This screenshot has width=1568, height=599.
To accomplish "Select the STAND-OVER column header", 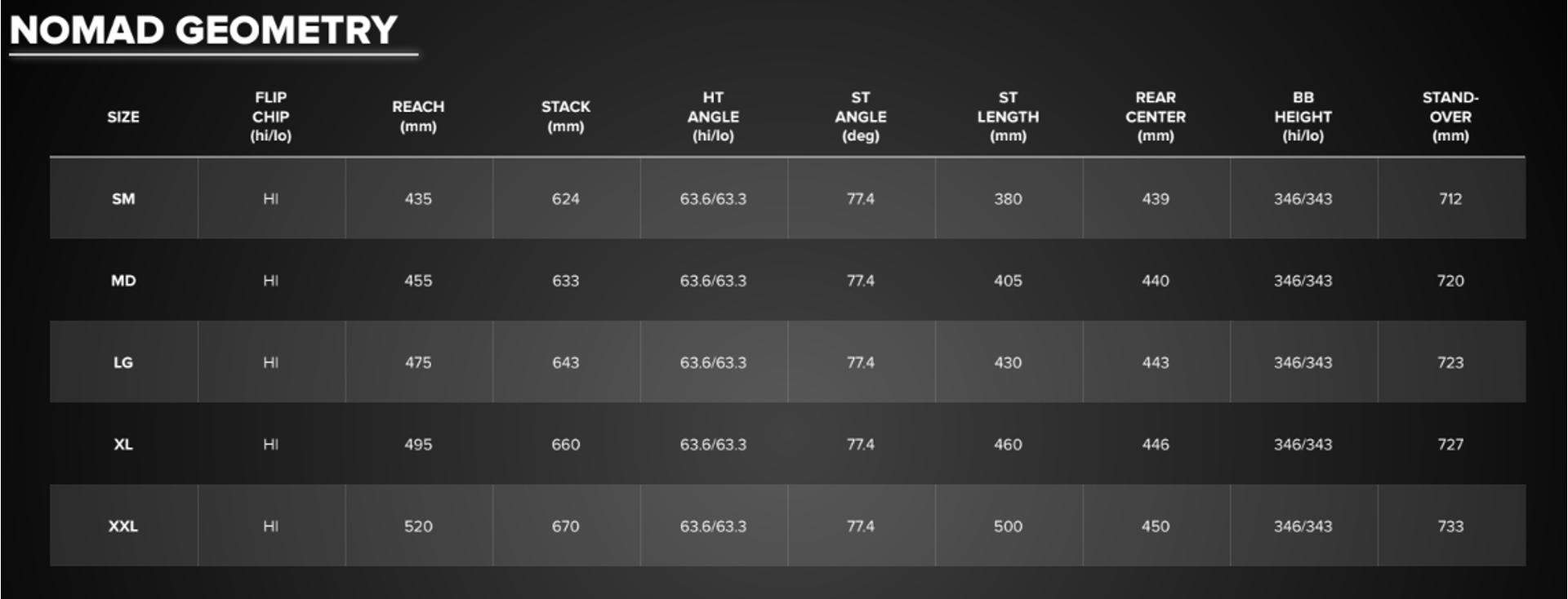I will click(x=1450, y=117).
